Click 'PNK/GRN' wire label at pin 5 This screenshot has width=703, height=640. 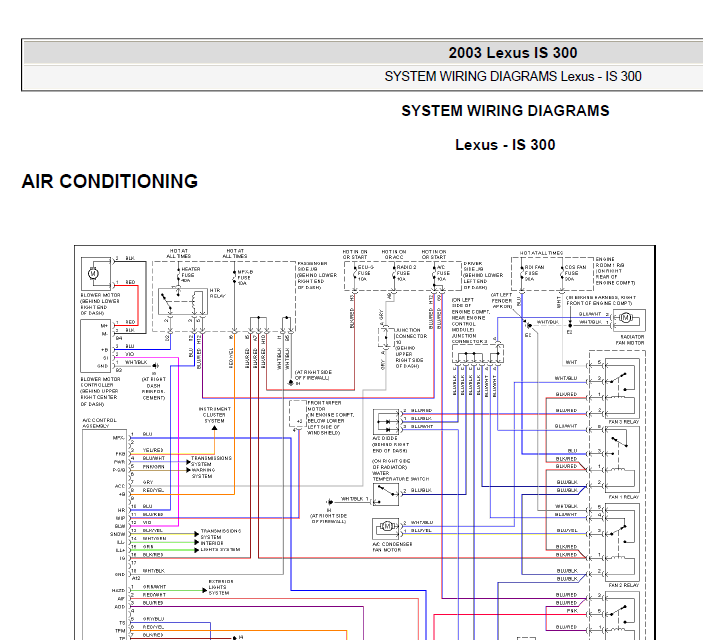pos(153,466)
